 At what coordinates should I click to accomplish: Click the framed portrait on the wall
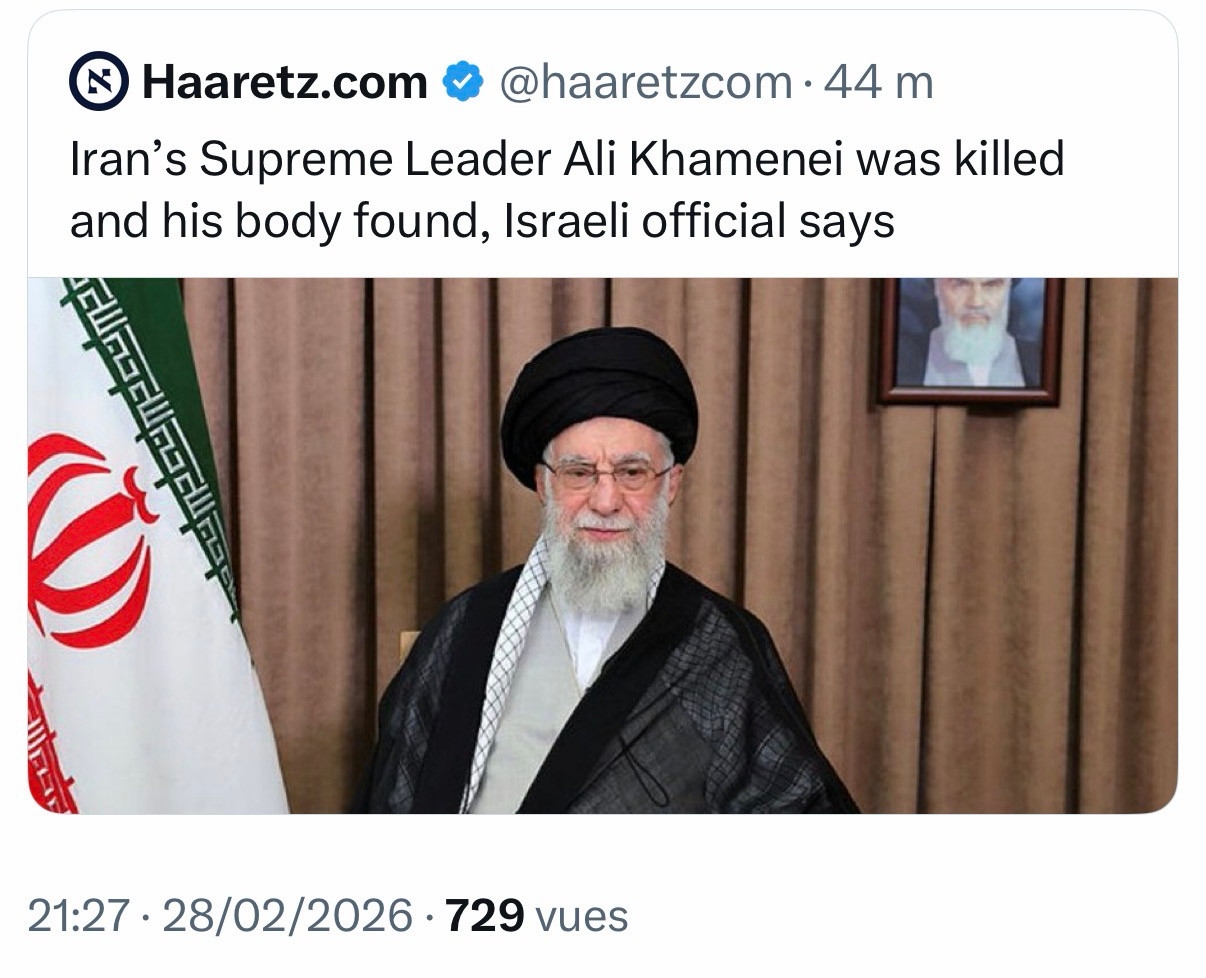tap(969, 340)
